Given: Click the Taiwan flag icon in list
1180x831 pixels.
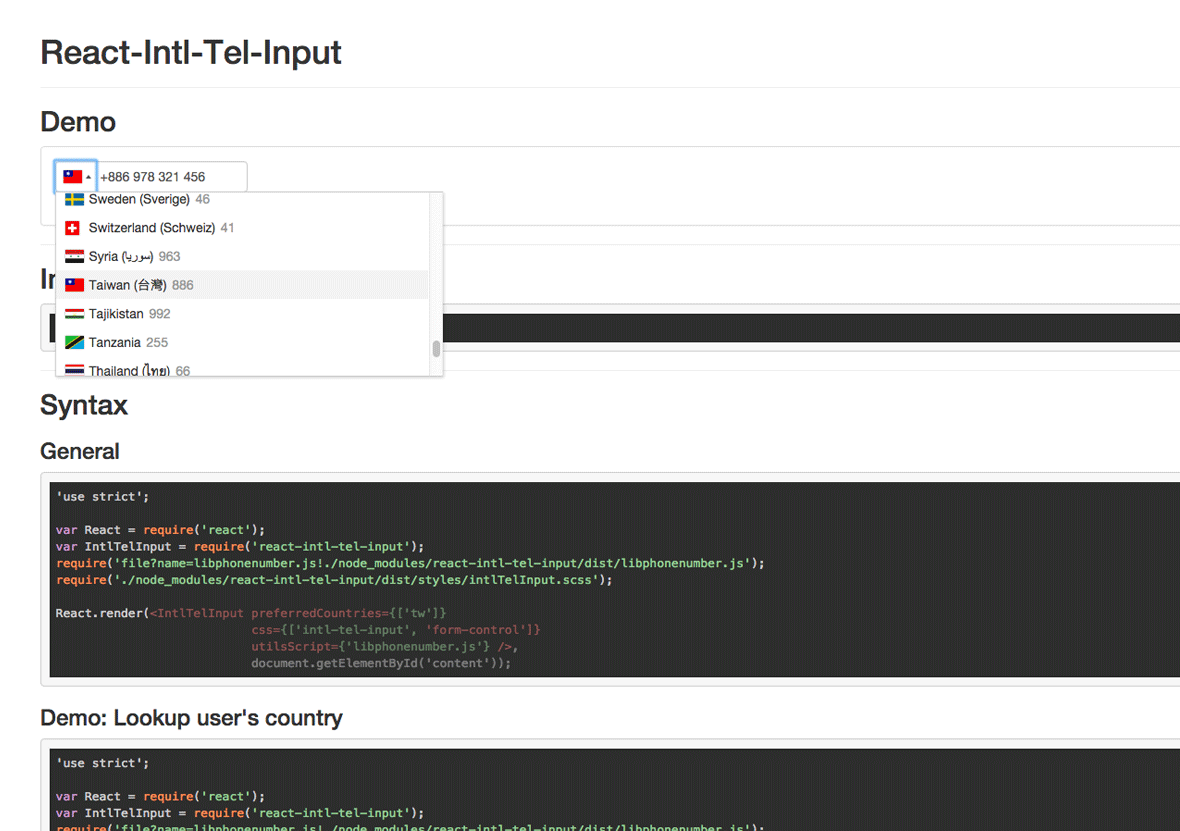Looking at the screenshot, I should [74, 285].
